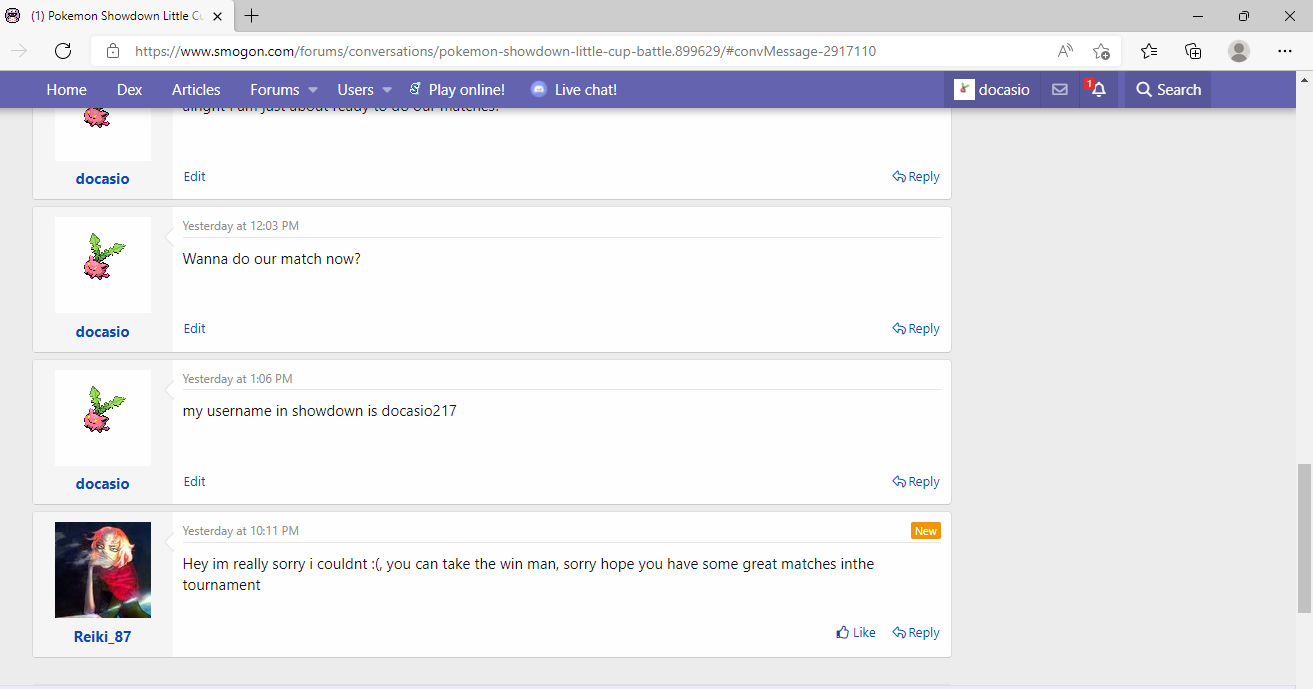This screenshot has width=1313, height=689.
Task: Go to the Dex menu item
Action: [x=129, y=90]
